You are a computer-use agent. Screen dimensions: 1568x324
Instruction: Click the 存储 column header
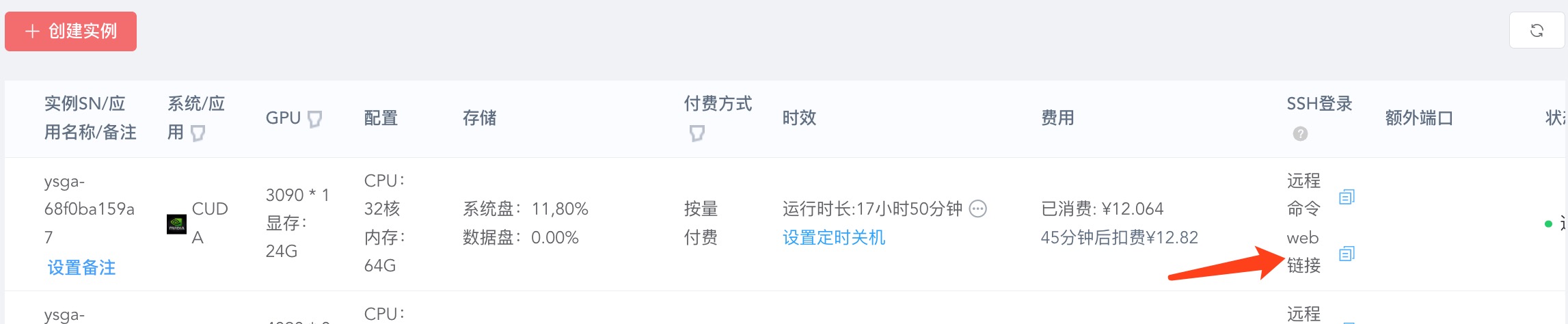click(479, 118)
